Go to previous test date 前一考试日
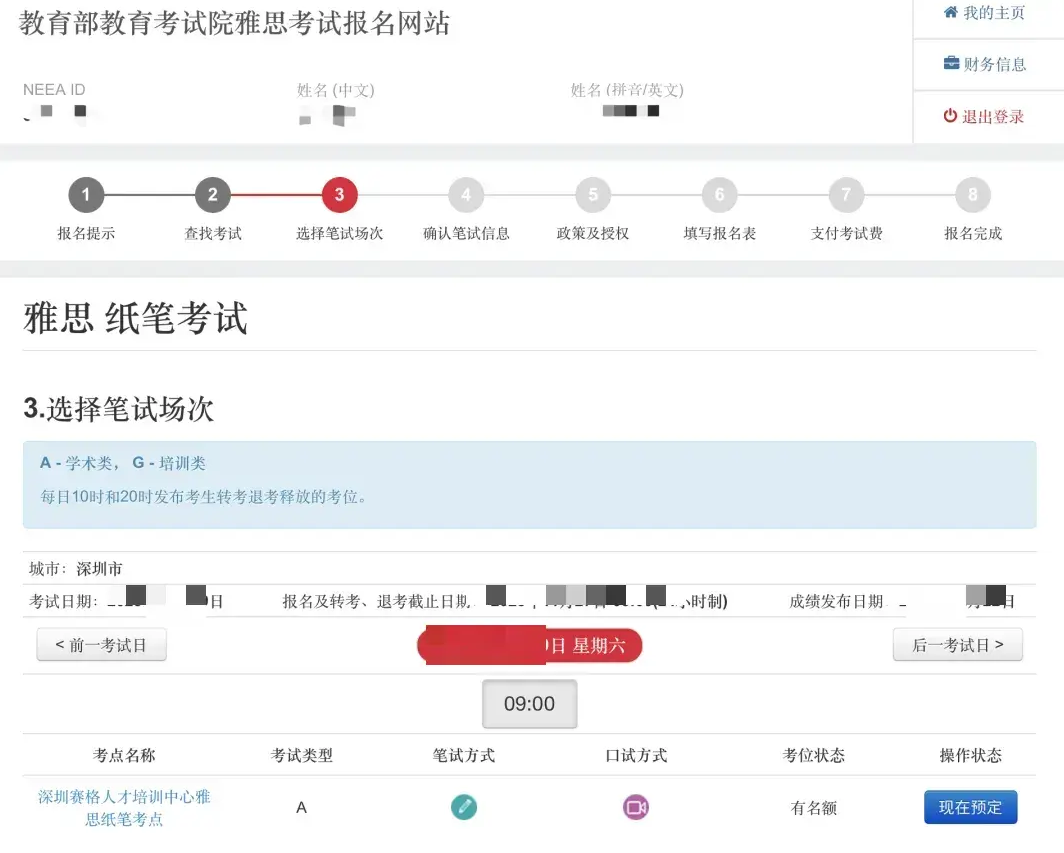Viewport: 1064px width, 853px height. click(101, 645)
